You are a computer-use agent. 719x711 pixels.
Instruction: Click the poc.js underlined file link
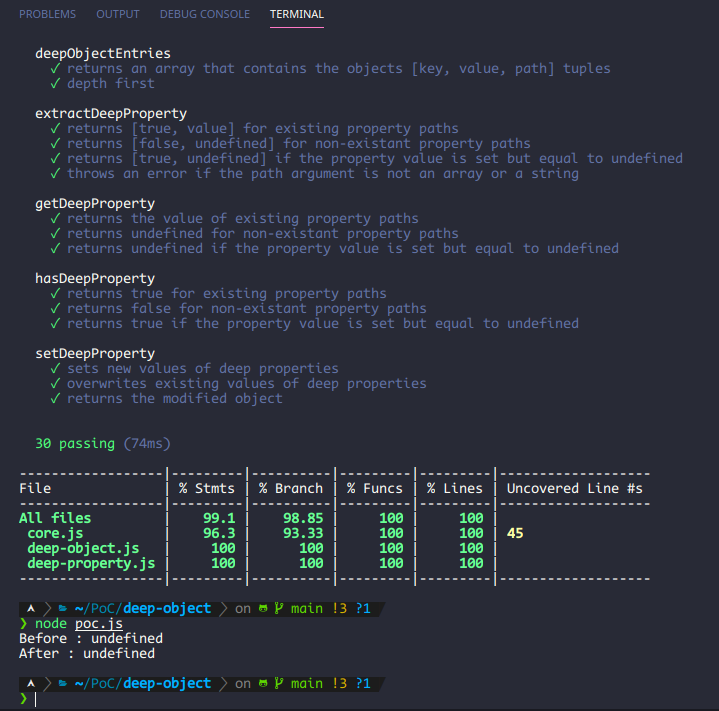click(x=99, y=623)
